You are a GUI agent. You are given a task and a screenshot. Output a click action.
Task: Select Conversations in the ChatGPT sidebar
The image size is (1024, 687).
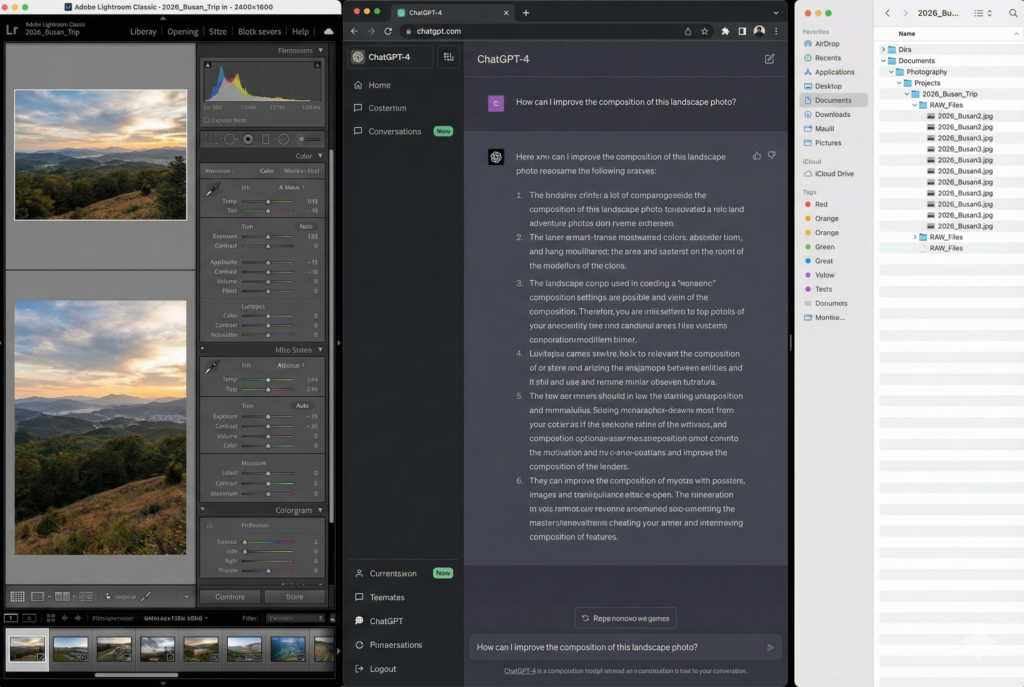tap(394, 131)
